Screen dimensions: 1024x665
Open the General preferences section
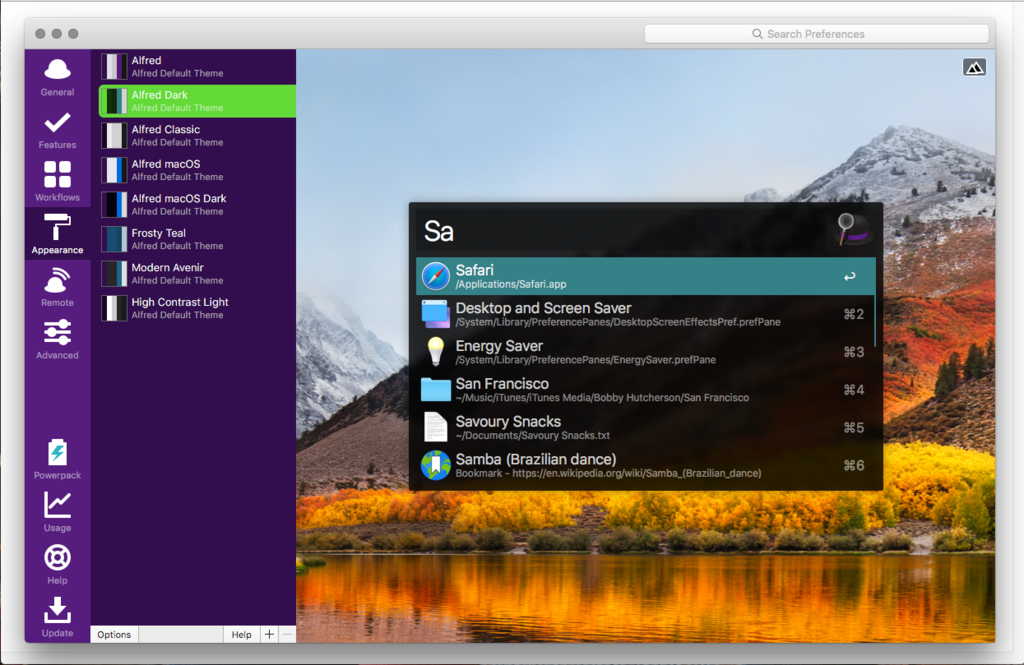(57, 76)
